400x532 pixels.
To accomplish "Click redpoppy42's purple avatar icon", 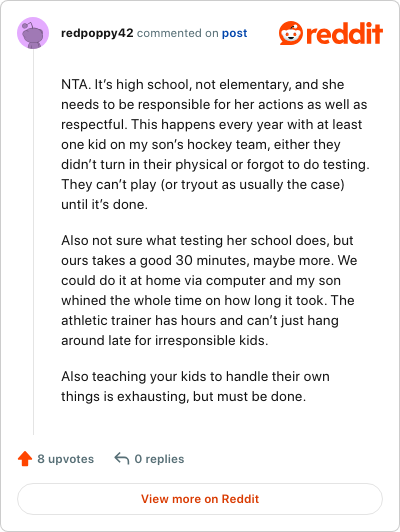I will click(x=33, y=33).
